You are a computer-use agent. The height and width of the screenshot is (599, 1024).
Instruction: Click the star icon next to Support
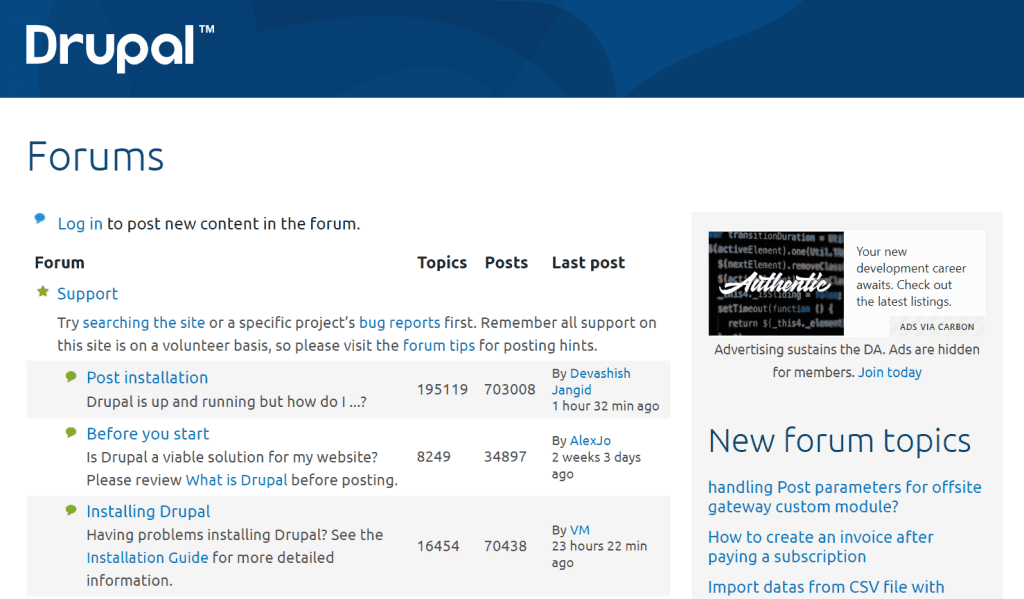click(43, 291)
